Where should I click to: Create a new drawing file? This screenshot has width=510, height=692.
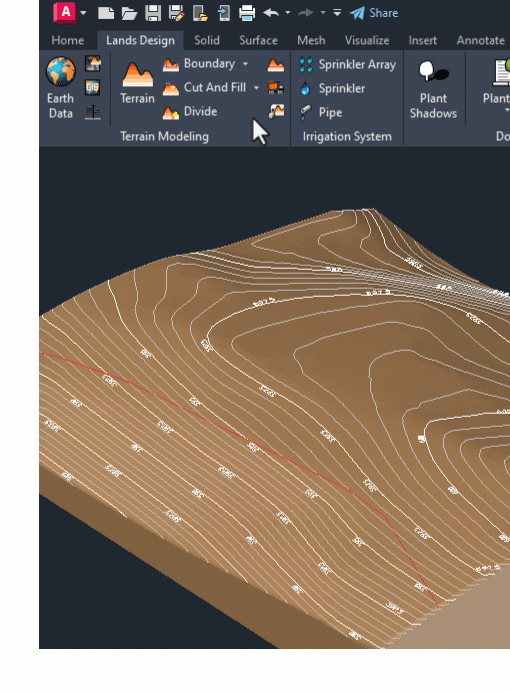106,13
